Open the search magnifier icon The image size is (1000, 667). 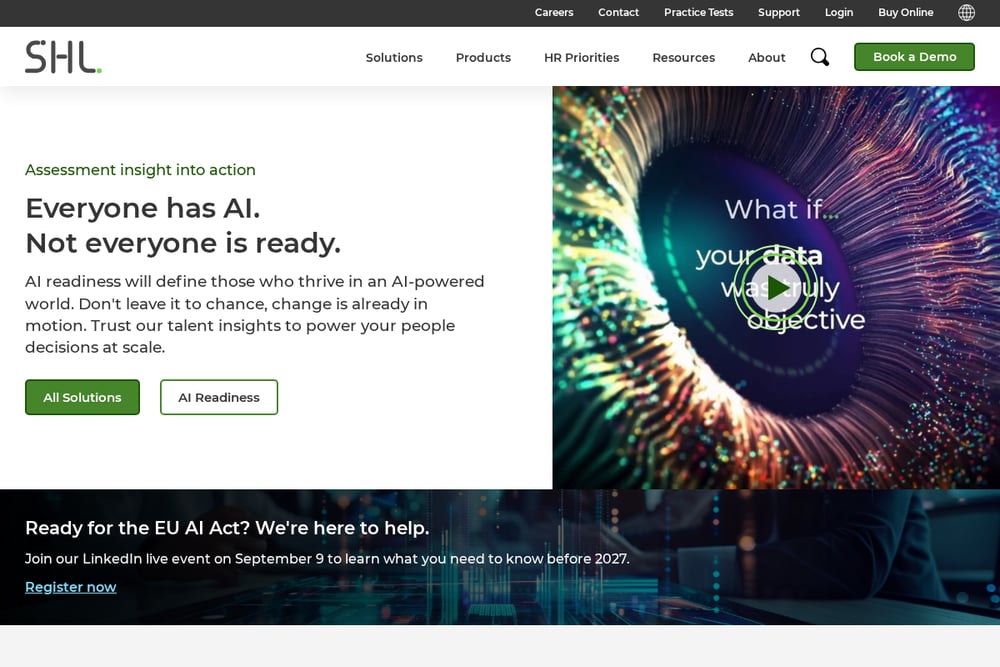820,57
